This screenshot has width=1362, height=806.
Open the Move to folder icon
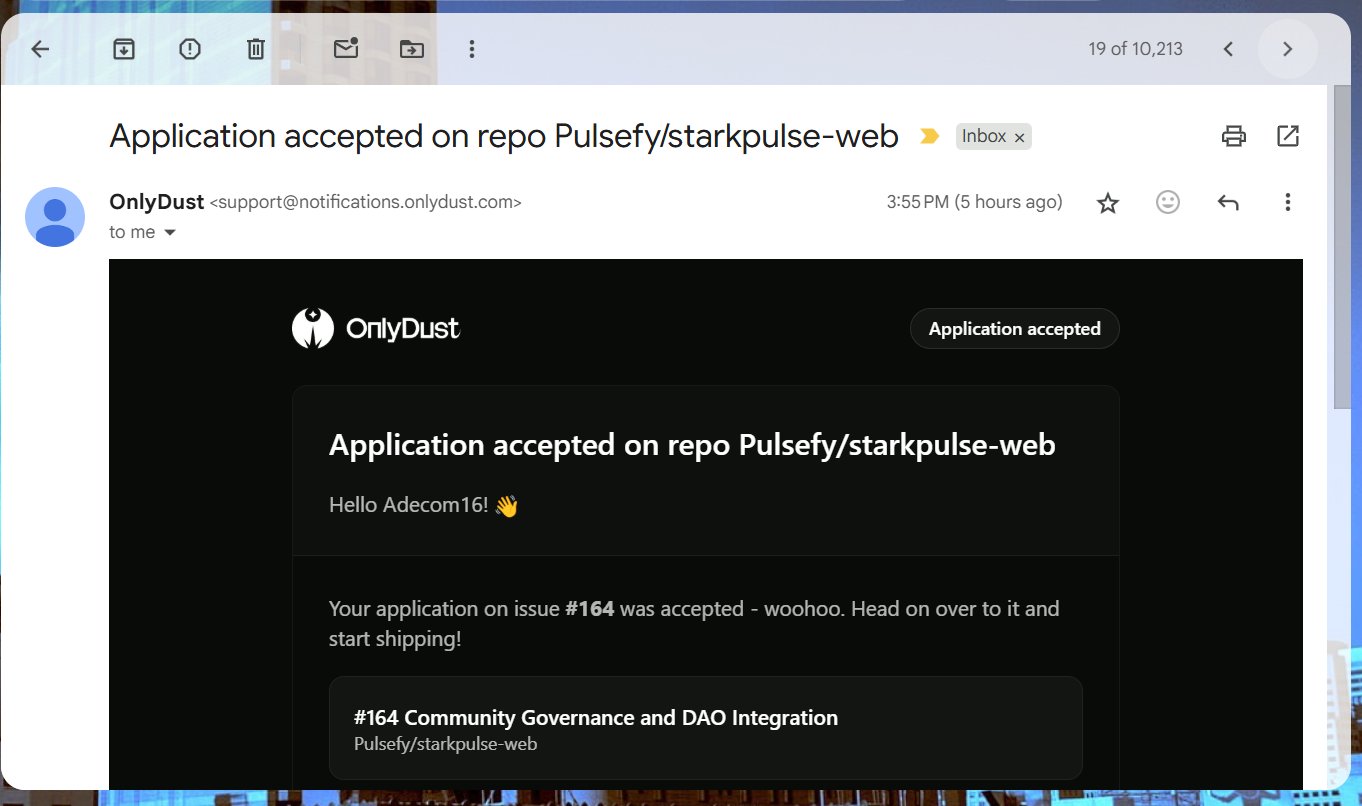pos(411,49)
